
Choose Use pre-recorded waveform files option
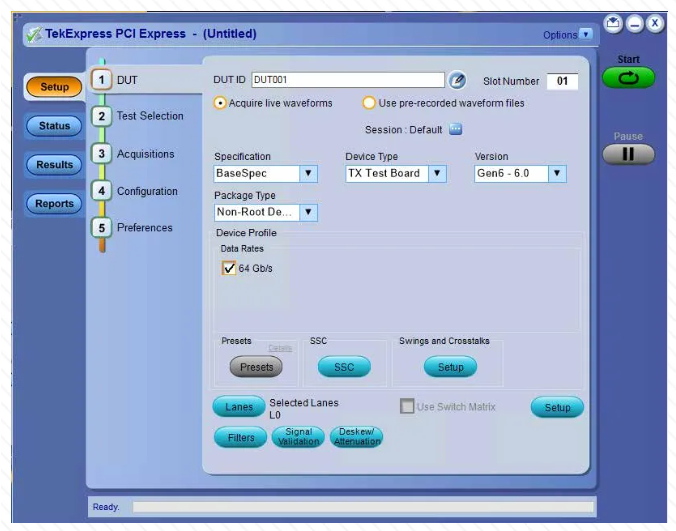(369, 103)
